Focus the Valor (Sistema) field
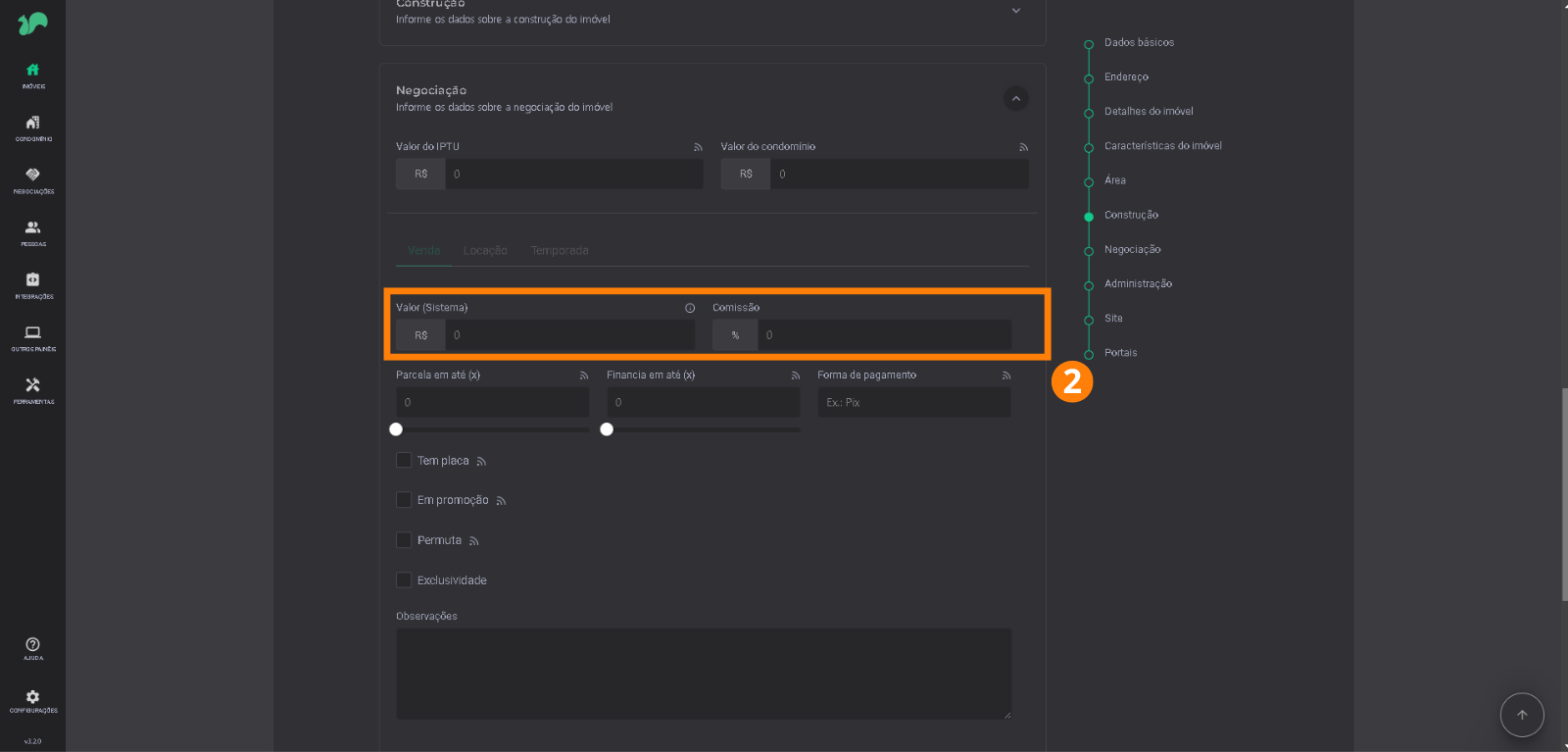 (x=570, y=335)
